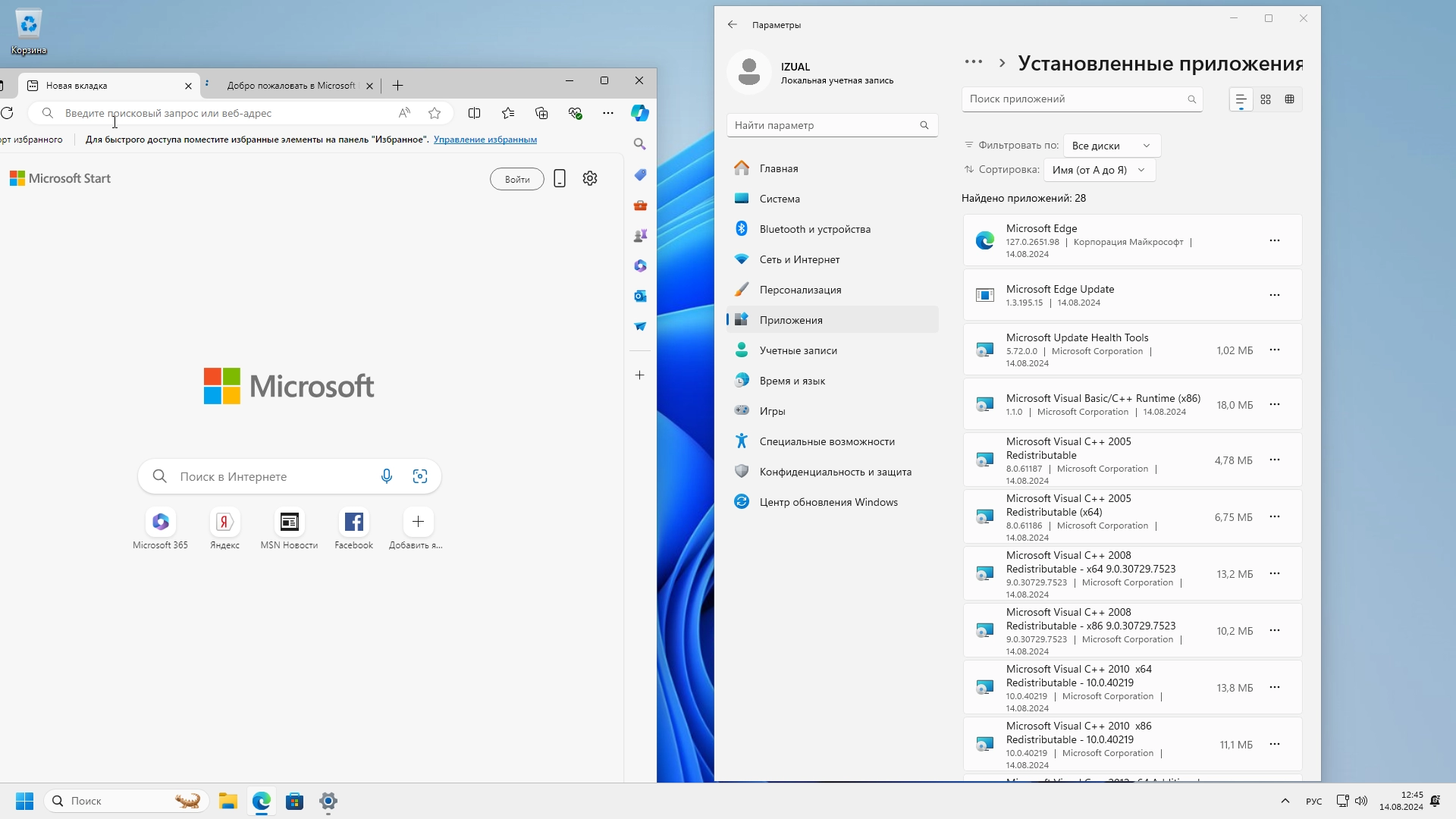Viewport: 1456px width, 819px height.
Task: Open more options for Microsoft Edge app
Action: point(1274,240)
